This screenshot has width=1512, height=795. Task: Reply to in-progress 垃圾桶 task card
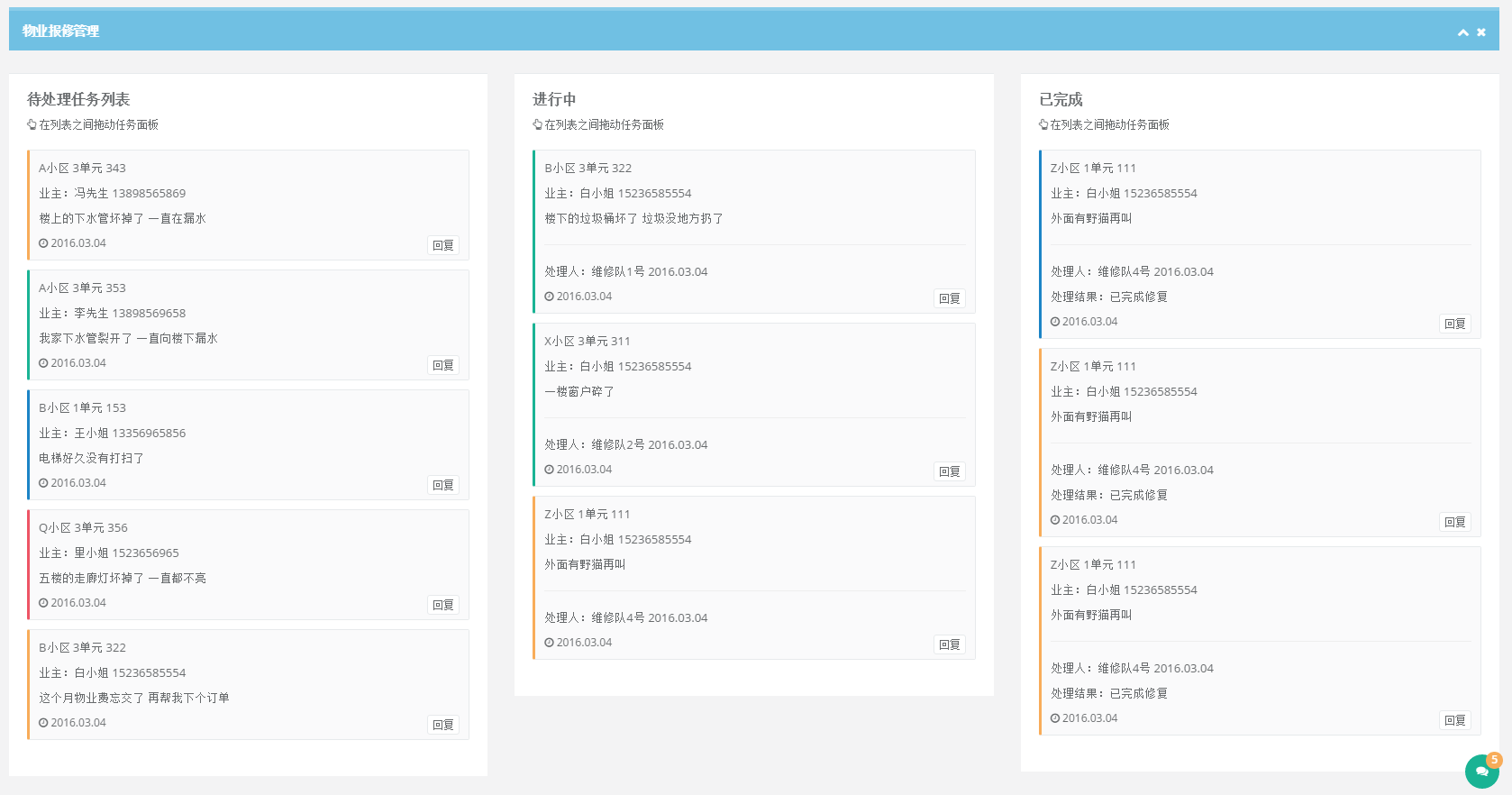[x=949, y=298]
